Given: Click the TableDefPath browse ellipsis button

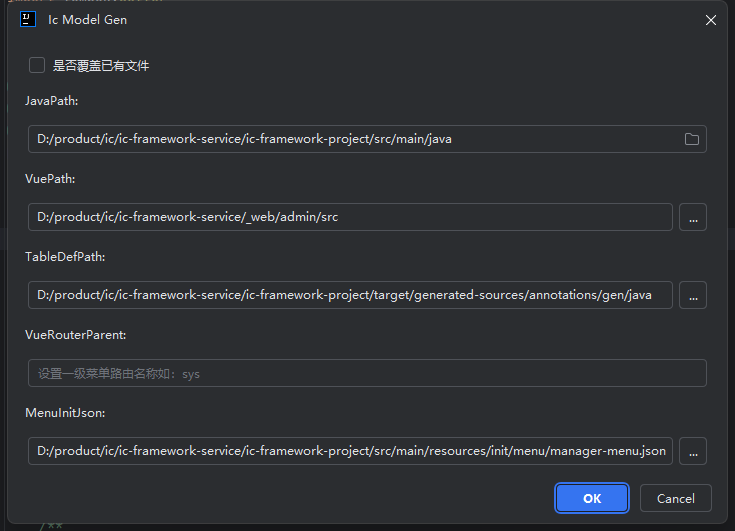Looking at the screenshot, I should (x=693, y=295).
